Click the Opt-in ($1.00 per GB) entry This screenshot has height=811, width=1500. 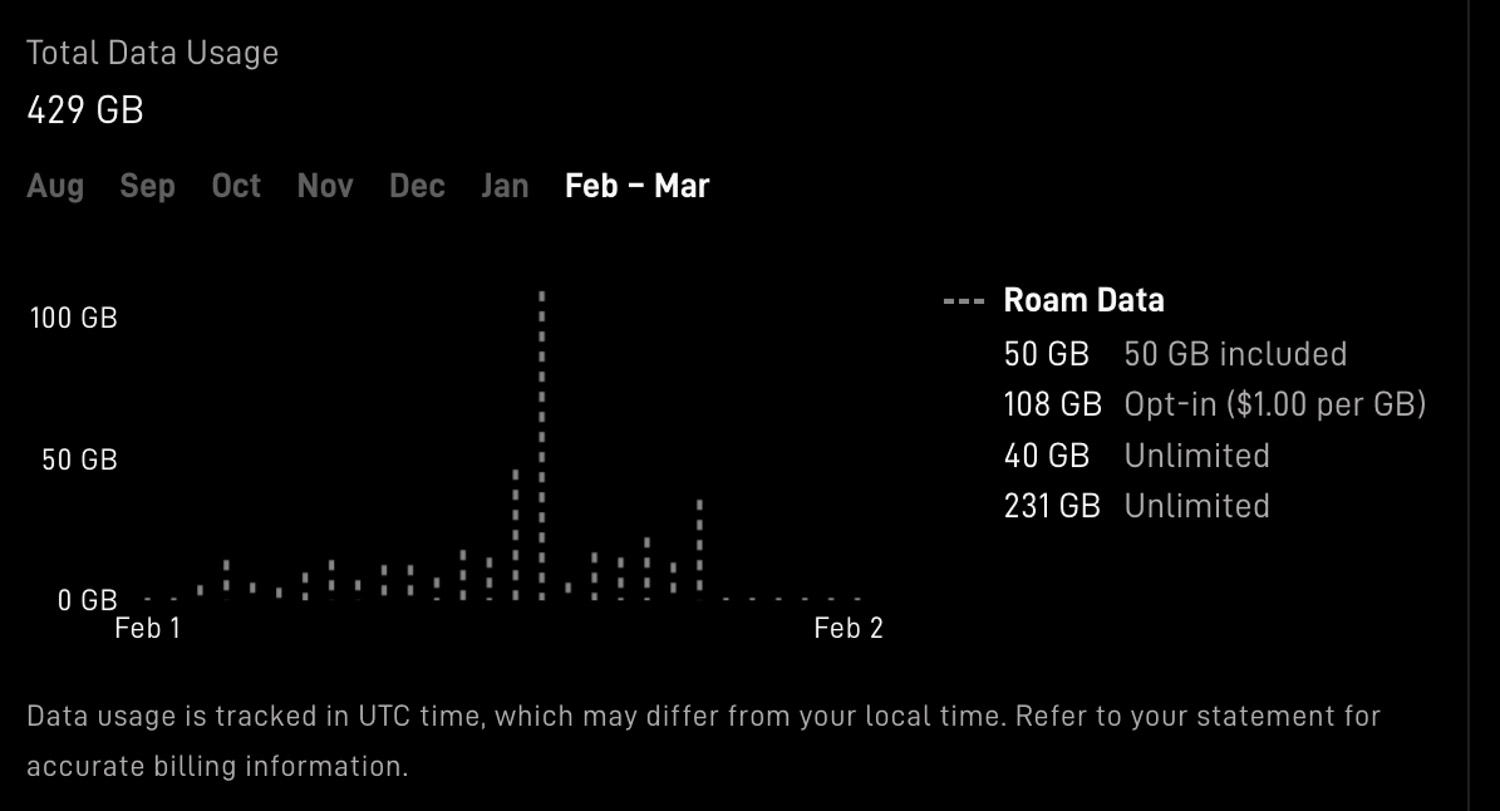click(1214, 404)
